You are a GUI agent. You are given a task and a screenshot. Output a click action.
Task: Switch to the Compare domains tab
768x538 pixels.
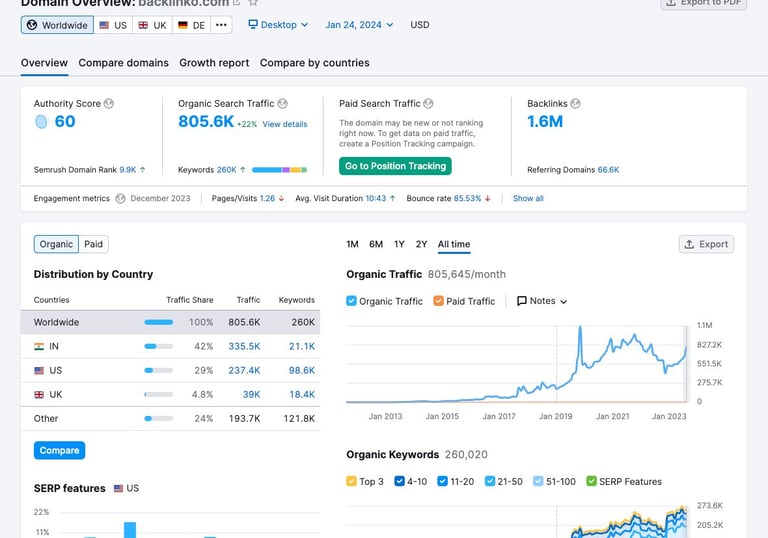tap(123, 63)
